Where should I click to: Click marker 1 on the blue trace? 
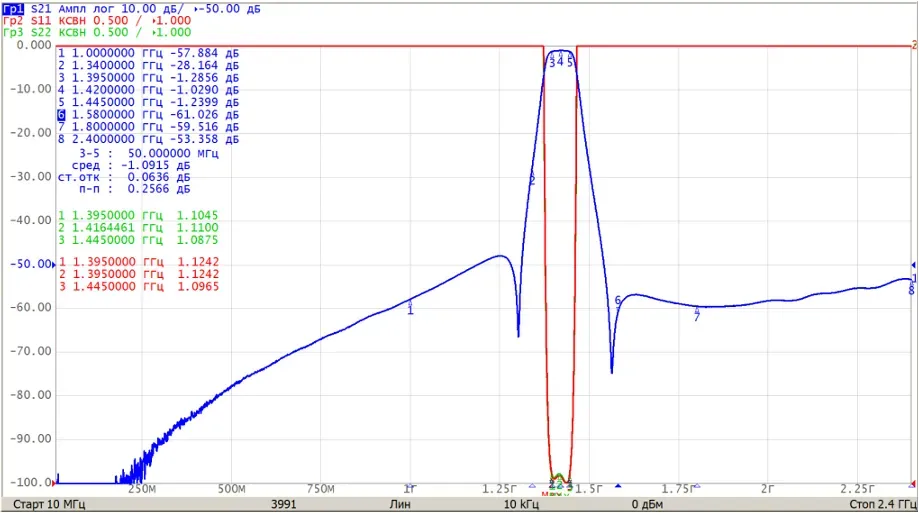(410, 307)
